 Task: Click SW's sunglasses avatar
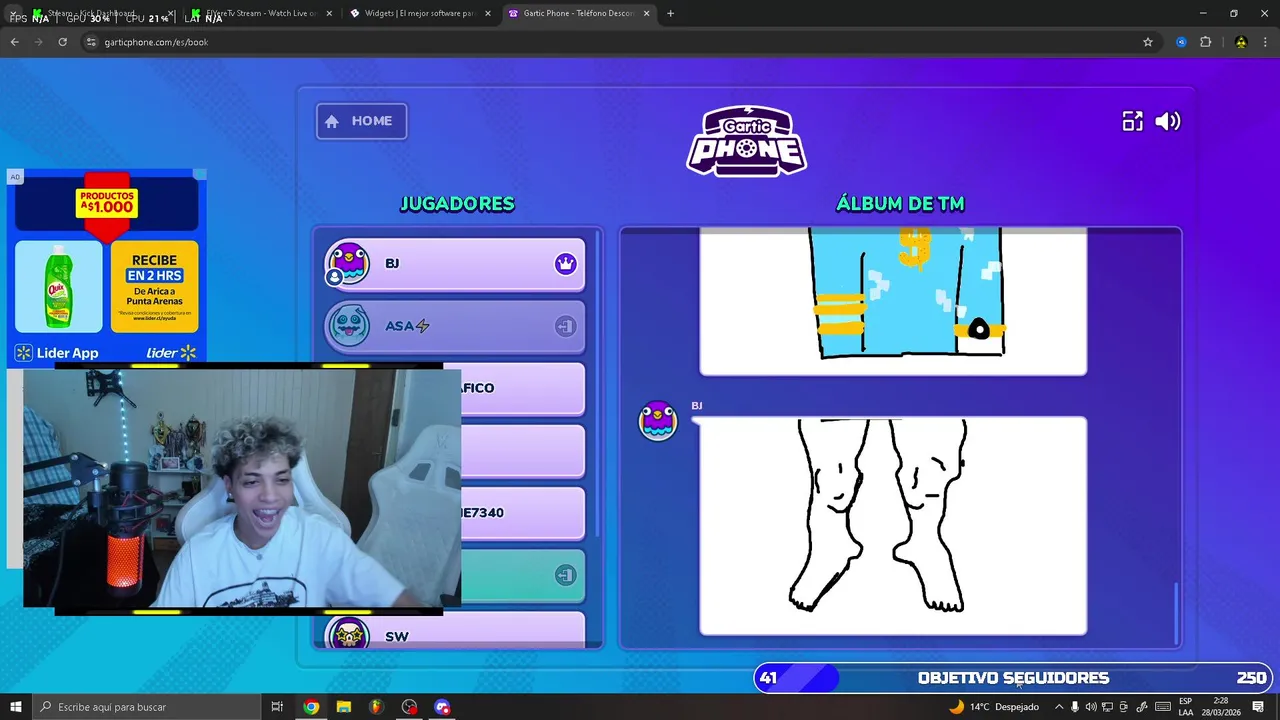(x=348, y=634)
